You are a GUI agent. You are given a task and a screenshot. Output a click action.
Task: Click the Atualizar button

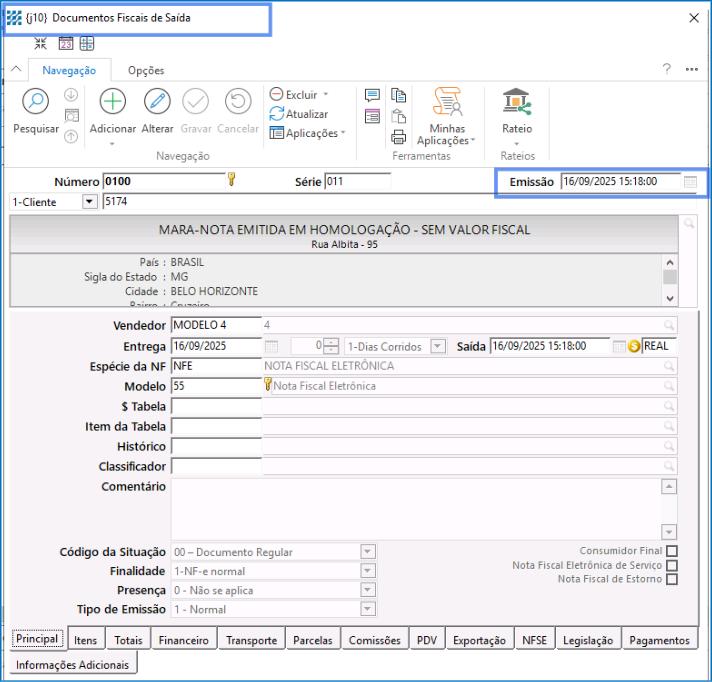pos(298,114)
